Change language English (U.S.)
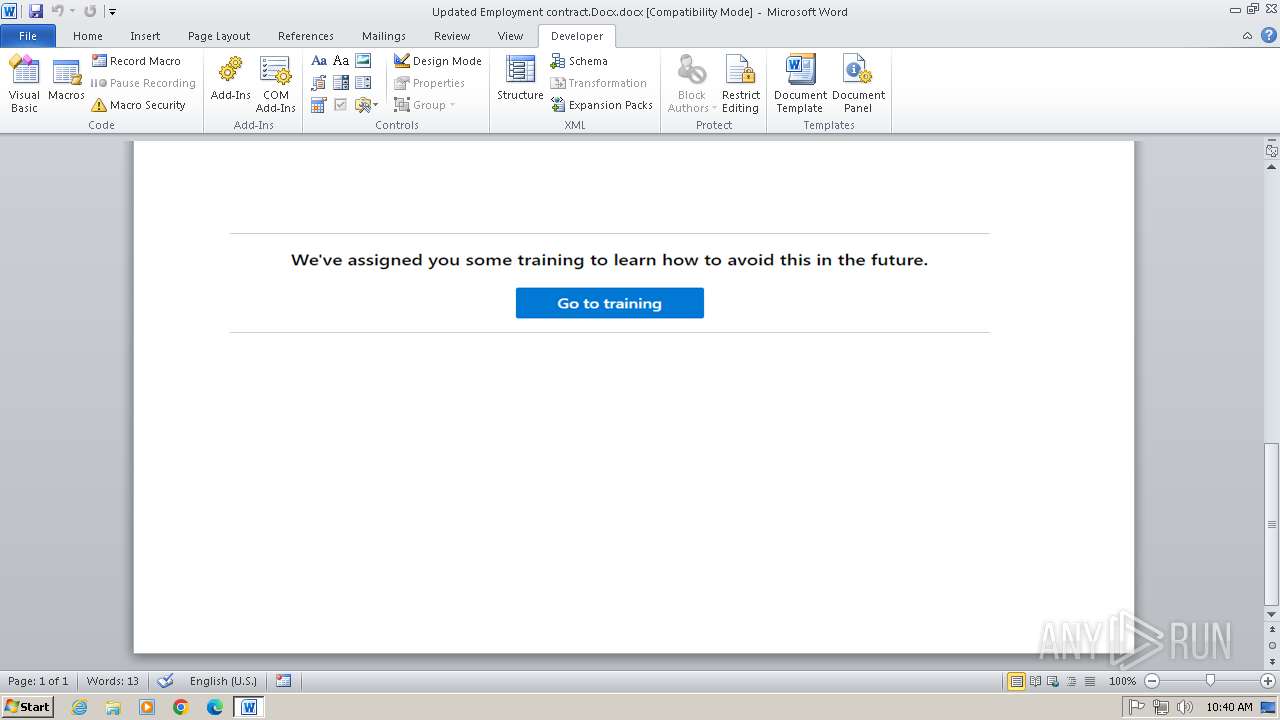 223,681
